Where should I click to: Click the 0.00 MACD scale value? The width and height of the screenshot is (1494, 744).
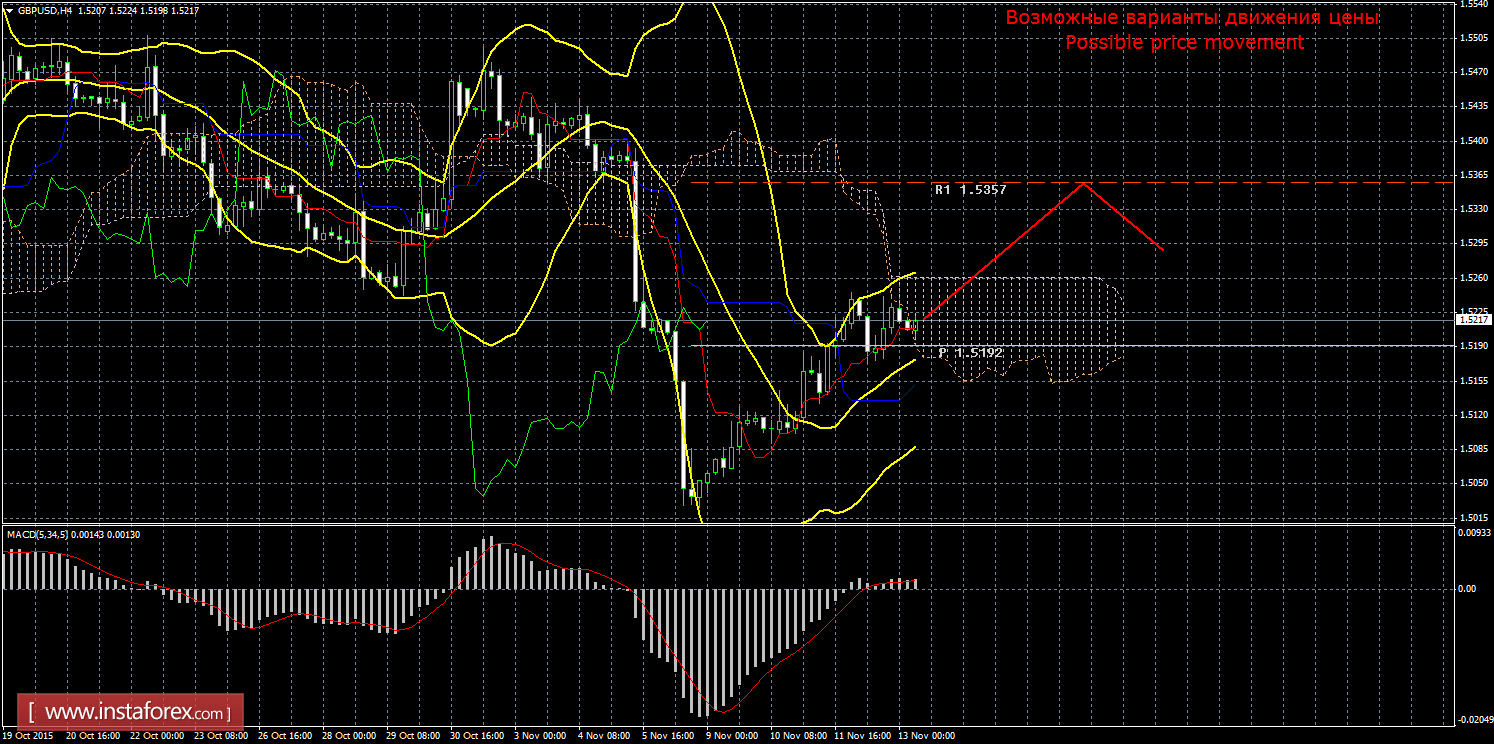click(x=1468, y=589)
